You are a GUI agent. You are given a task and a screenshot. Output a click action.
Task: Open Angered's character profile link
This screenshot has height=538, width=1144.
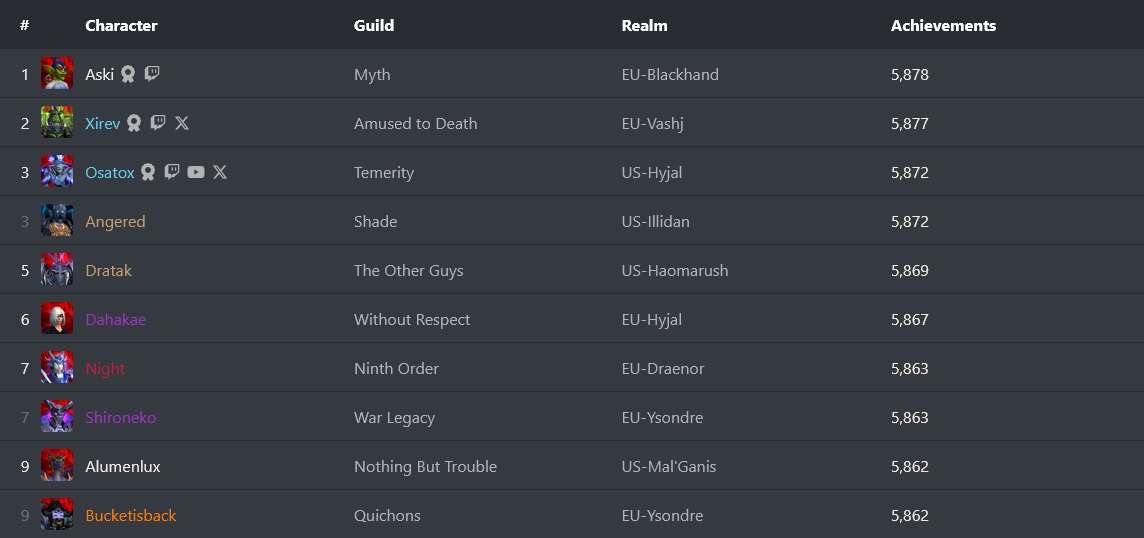(115, 221)
